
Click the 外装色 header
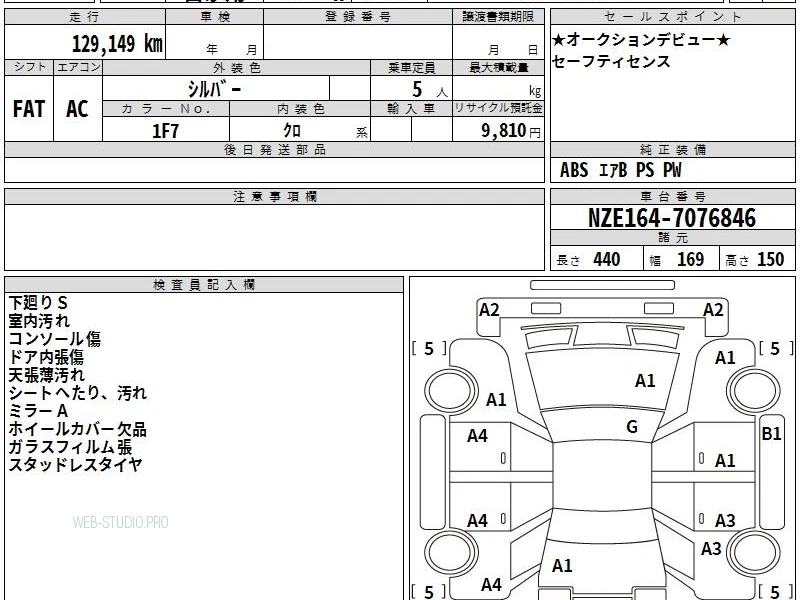(237, 68)
